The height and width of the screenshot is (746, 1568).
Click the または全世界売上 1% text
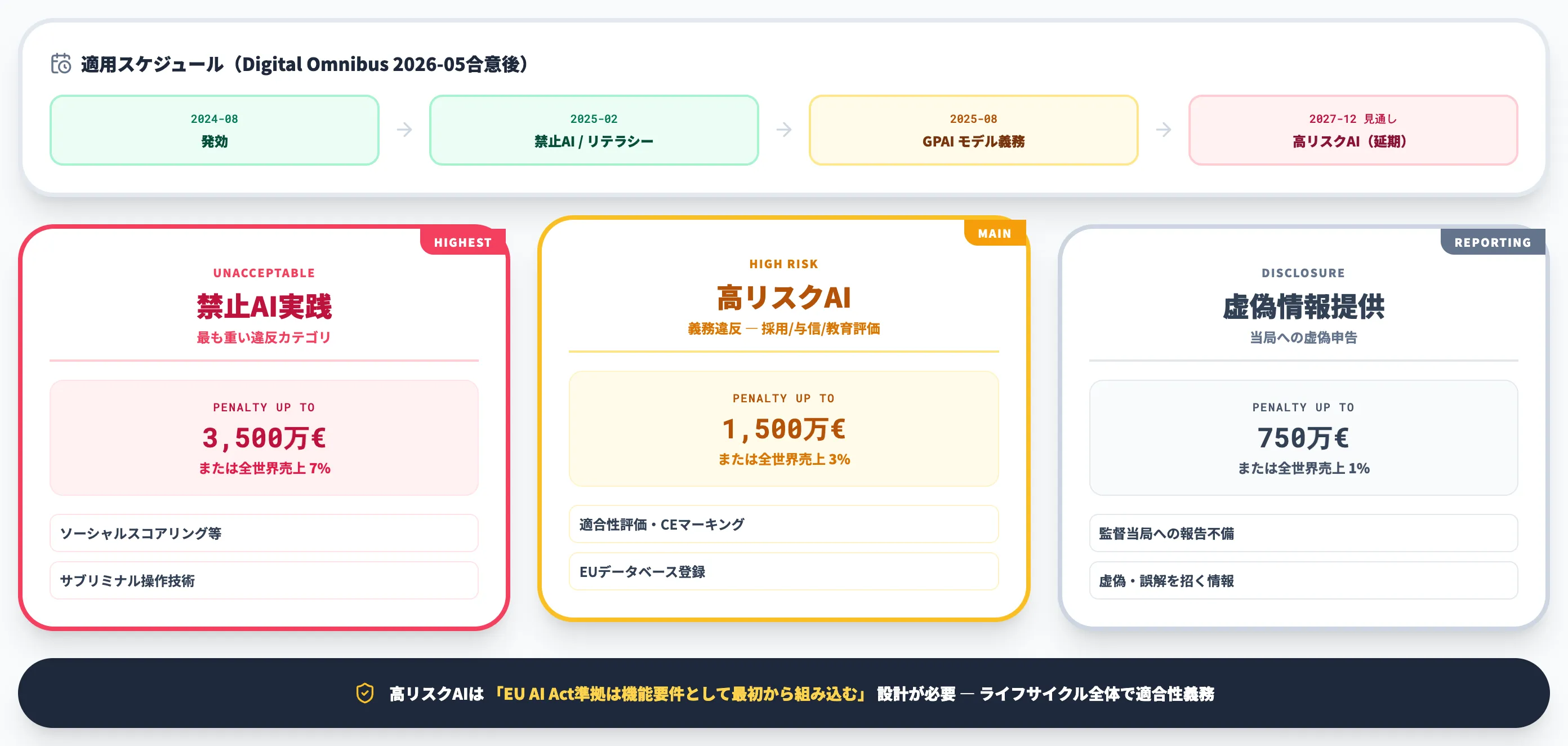[1303, 468]
